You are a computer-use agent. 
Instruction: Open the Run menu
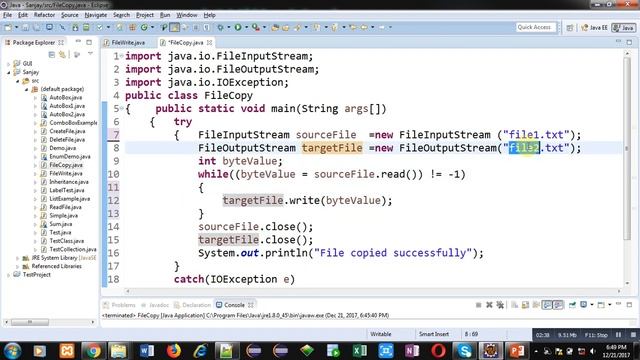coord(165,15)
